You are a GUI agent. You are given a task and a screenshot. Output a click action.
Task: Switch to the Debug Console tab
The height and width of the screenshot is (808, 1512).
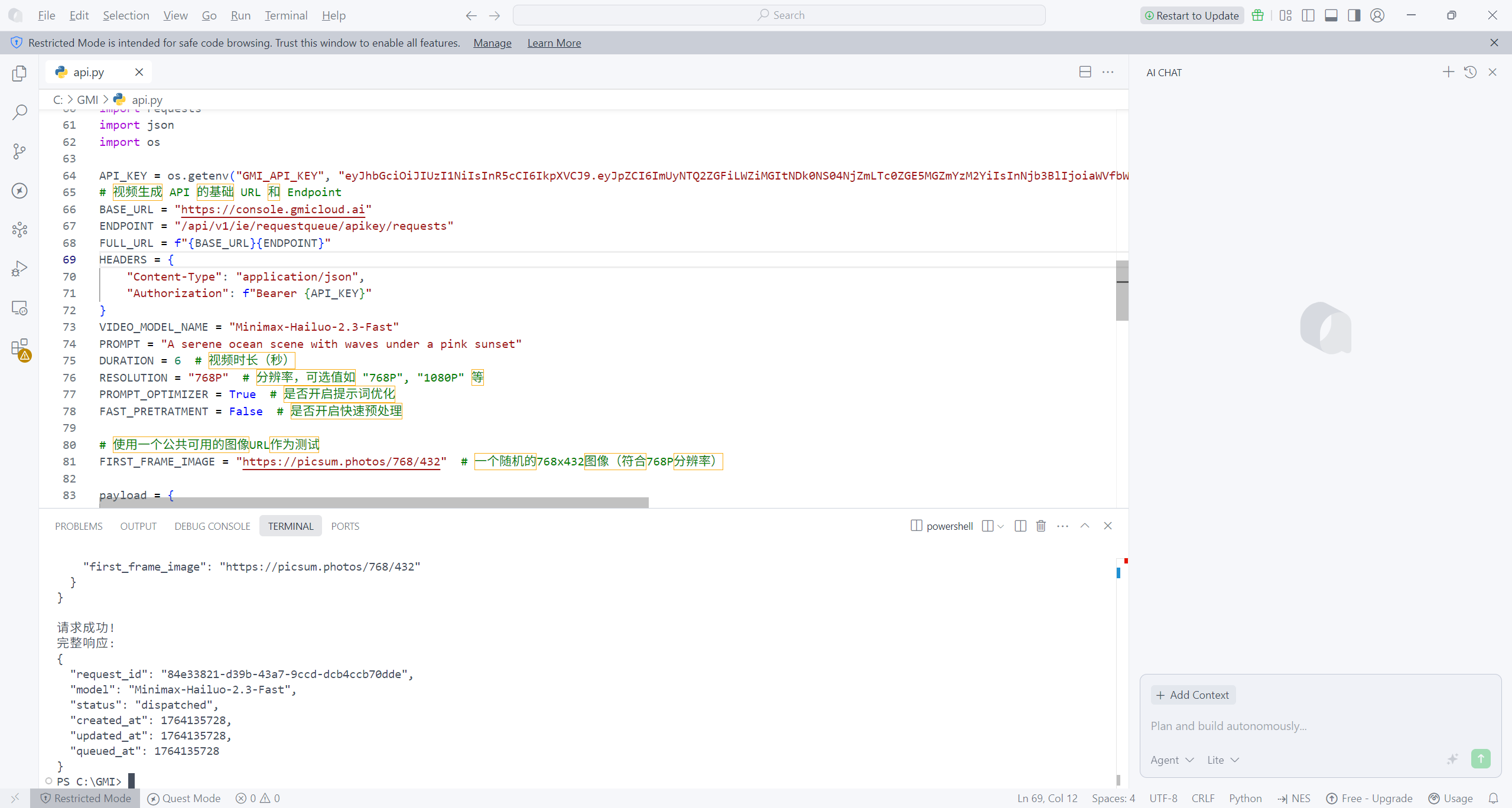tap(212, 526)
